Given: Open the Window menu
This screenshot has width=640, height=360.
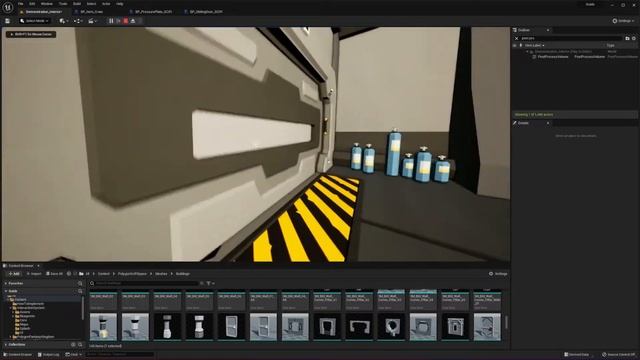Looking at the screenshot, I should click(x=47, y=4).
